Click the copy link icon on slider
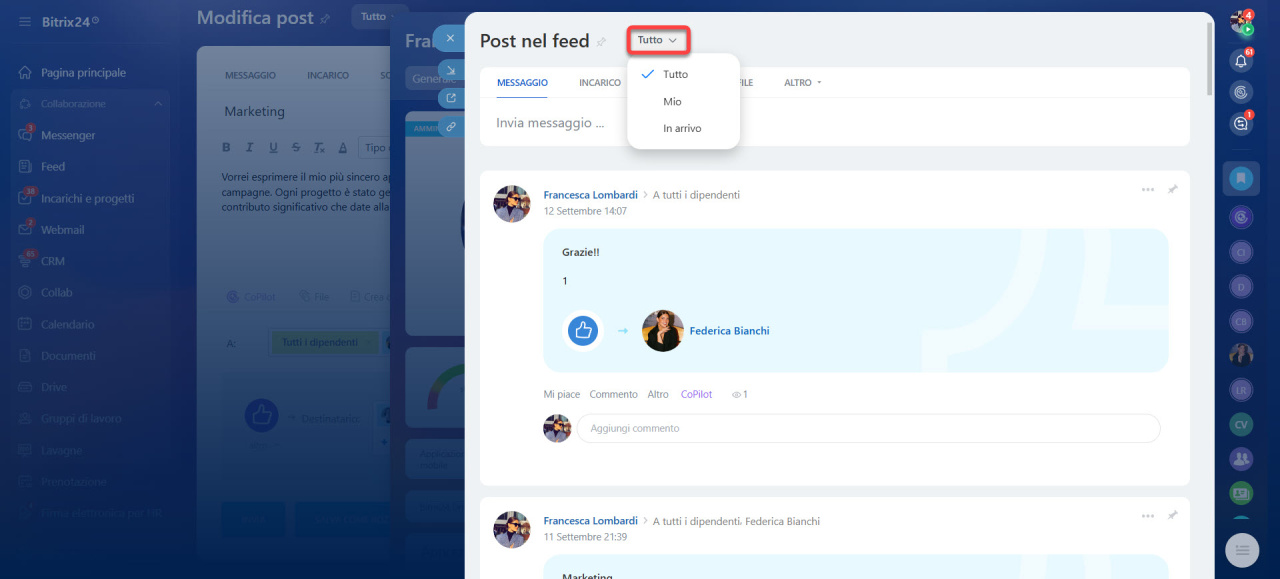 tap(451, 127)
